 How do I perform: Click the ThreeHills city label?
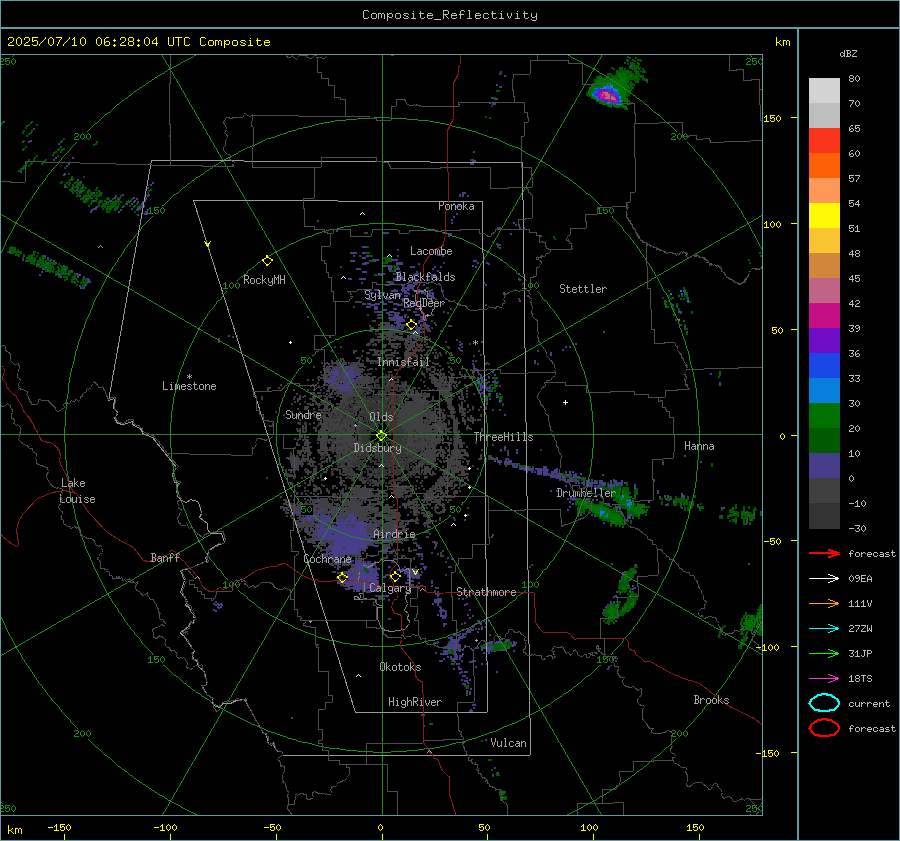tap(503, 437)
